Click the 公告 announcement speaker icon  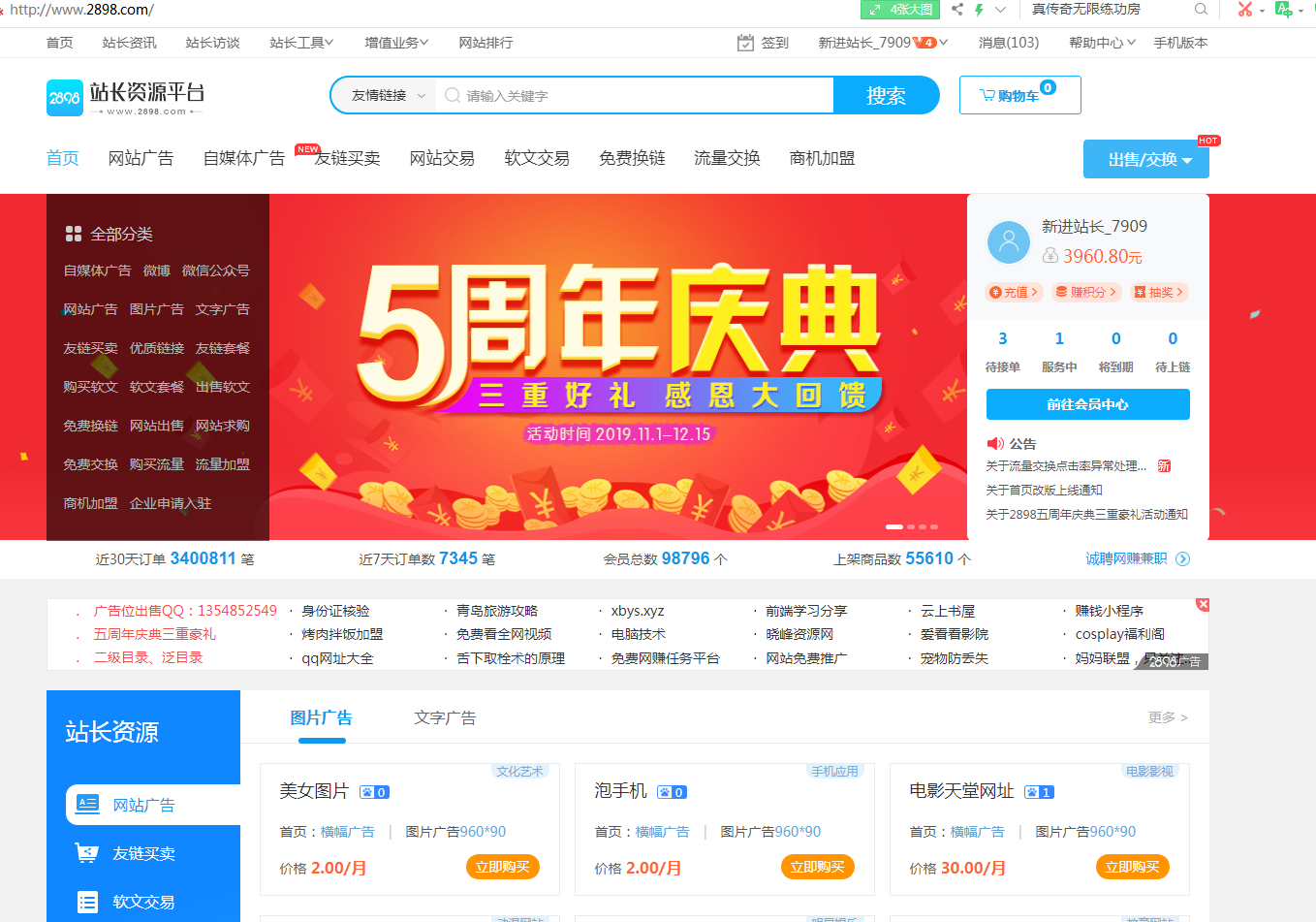coord(995,444)
